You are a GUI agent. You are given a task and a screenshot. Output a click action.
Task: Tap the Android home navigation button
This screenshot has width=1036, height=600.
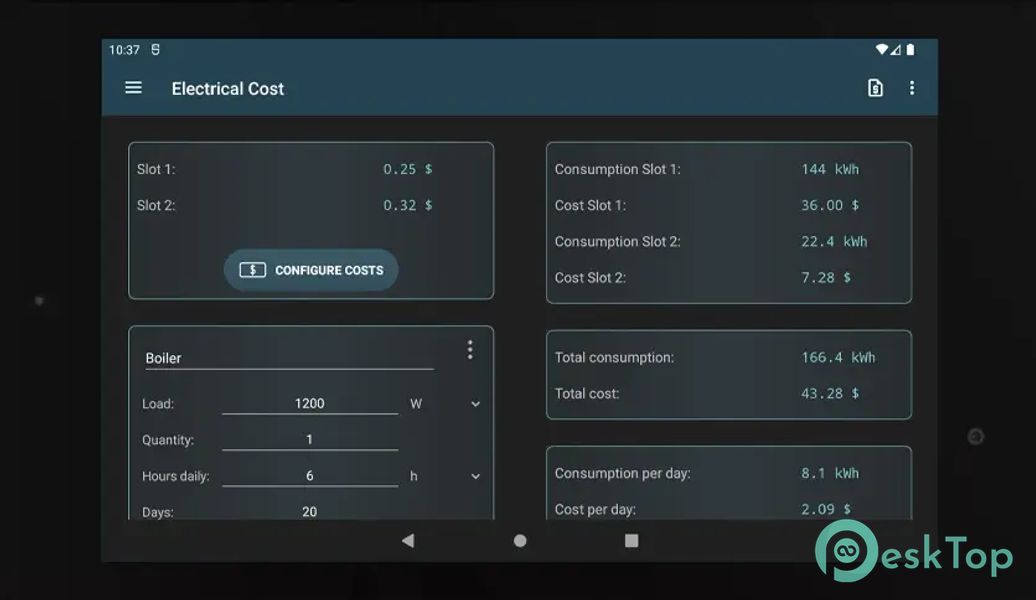[x=520, y=541]
